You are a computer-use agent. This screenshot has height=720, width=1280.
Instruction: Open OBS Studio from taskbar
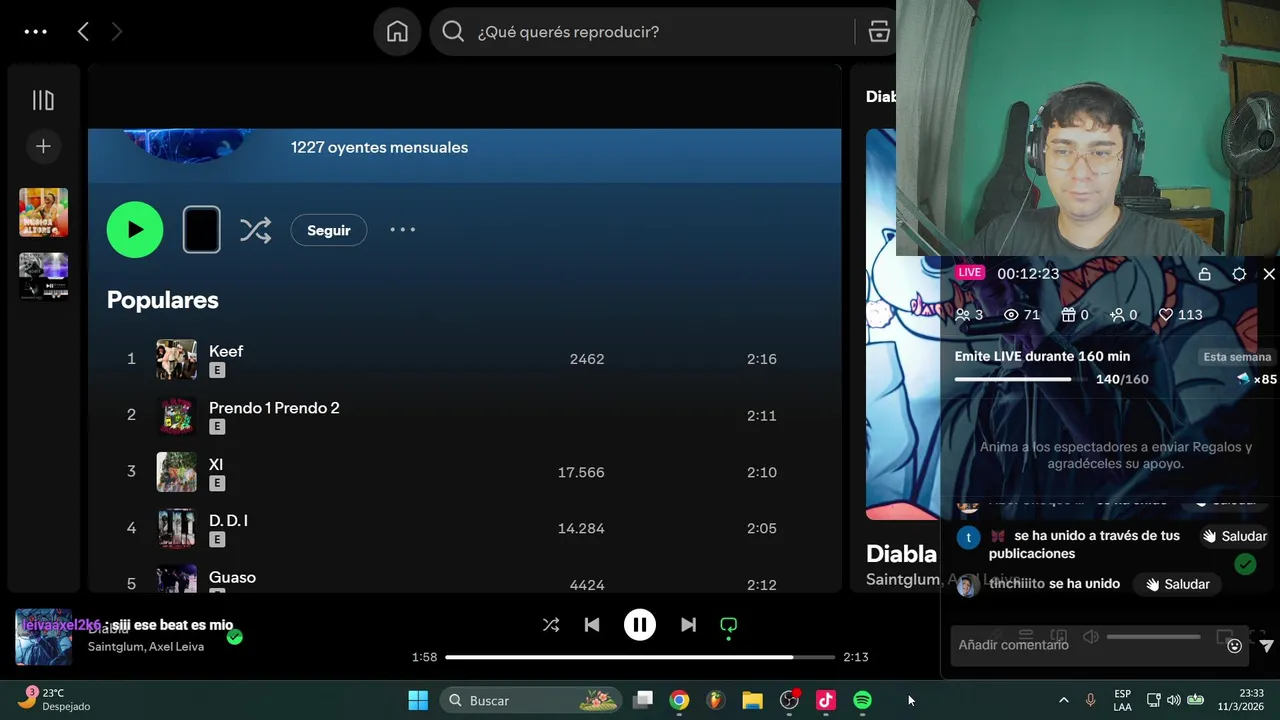[x=789, y=701]
